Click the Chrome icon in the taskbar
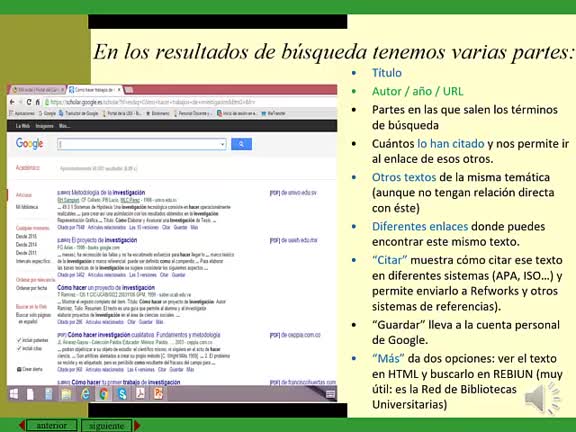Image resolution: width=576 pixels, height=432 pixels. tap(104, 394)
